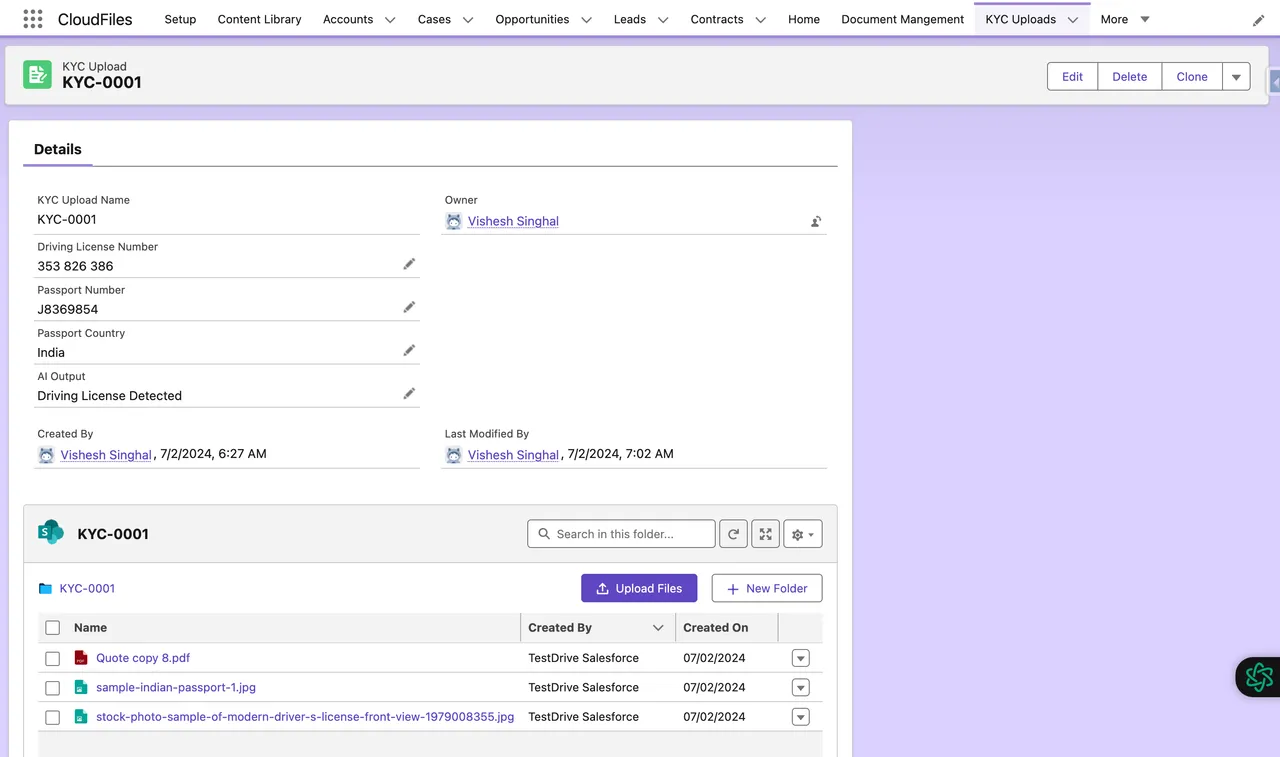
Task: Expand the Clone button's dropdown arrow
Action: tap(1236, 76)
